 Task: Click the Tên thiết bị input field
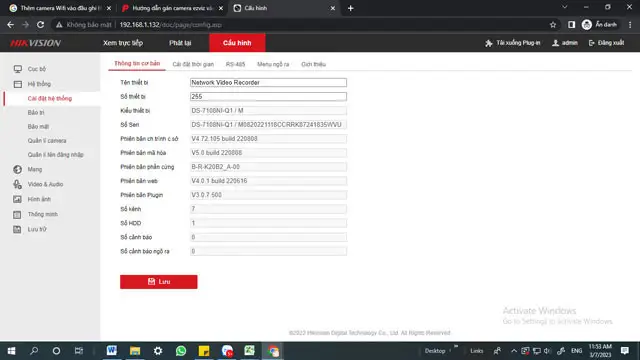pos(268,82)
